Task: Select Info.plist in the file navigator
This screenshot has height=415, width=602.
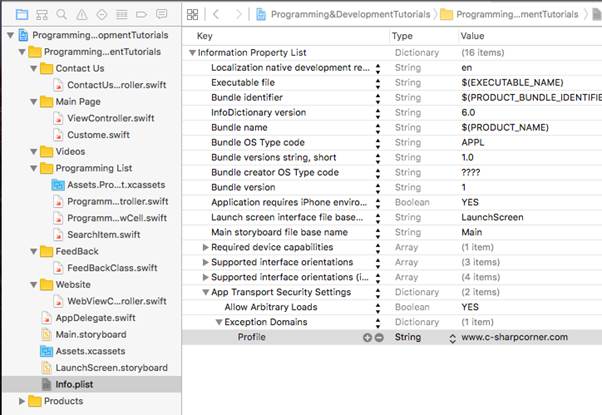Action: coord(75,384)
